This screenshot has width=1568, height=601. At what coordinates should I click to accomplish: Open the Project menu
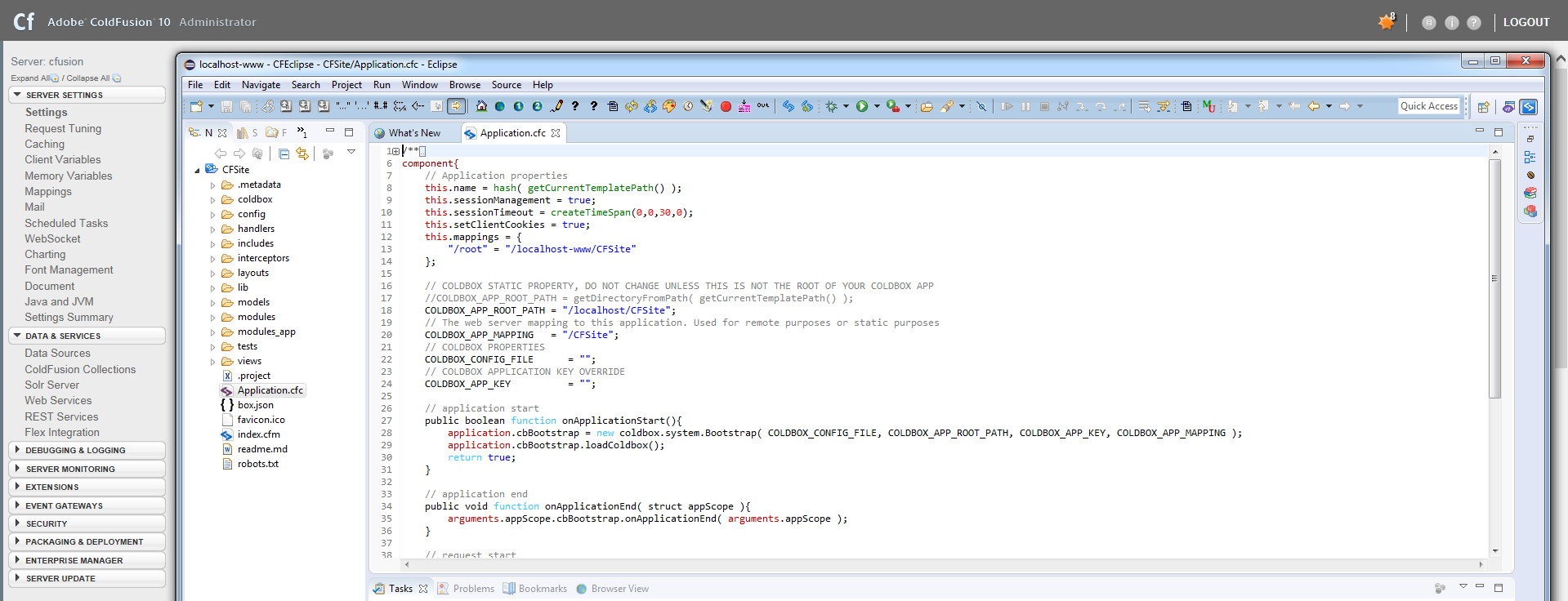346,85
